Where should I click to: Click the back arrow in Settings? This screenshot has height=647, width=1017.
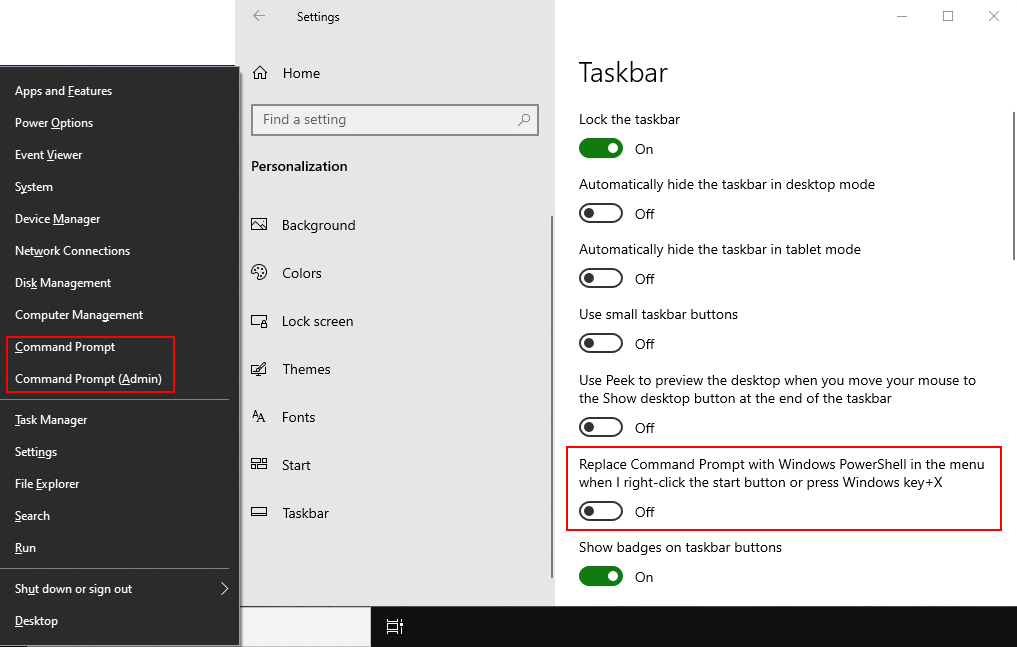257,16
